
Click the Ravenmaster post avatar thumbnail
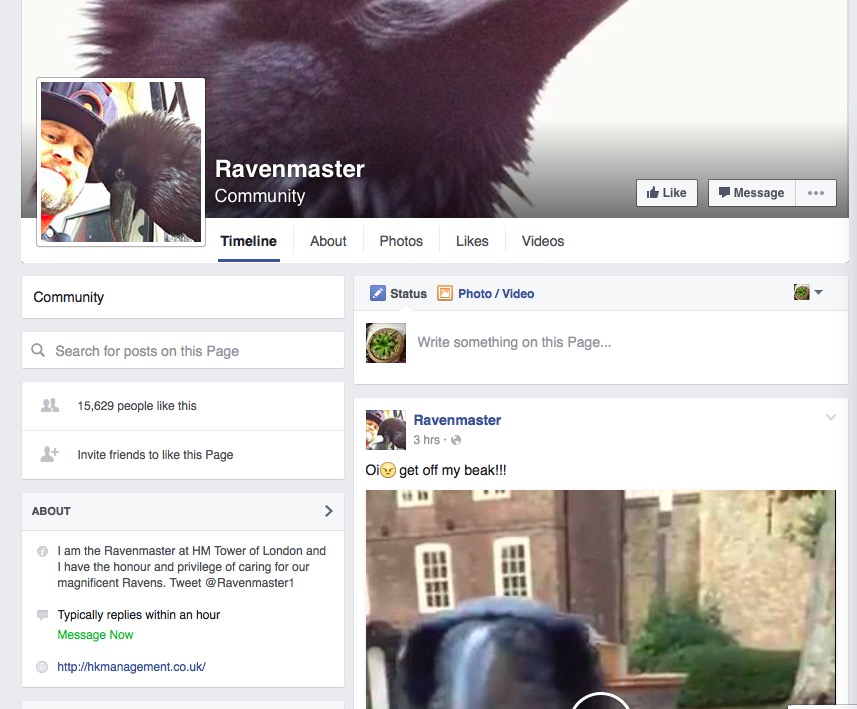pyautogui.click(x=386, y=430)
